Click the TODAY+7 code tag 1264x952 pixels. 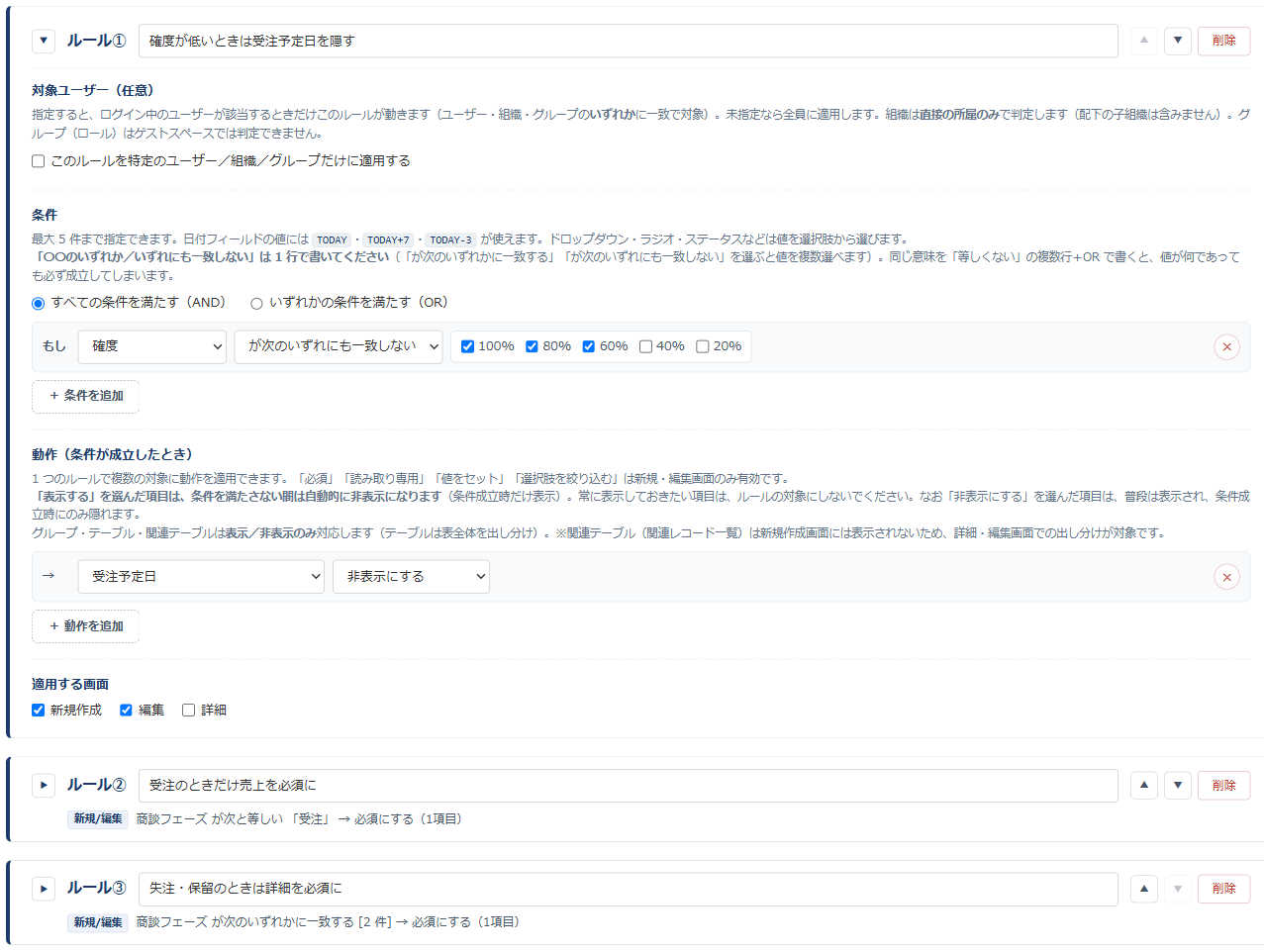389,239
